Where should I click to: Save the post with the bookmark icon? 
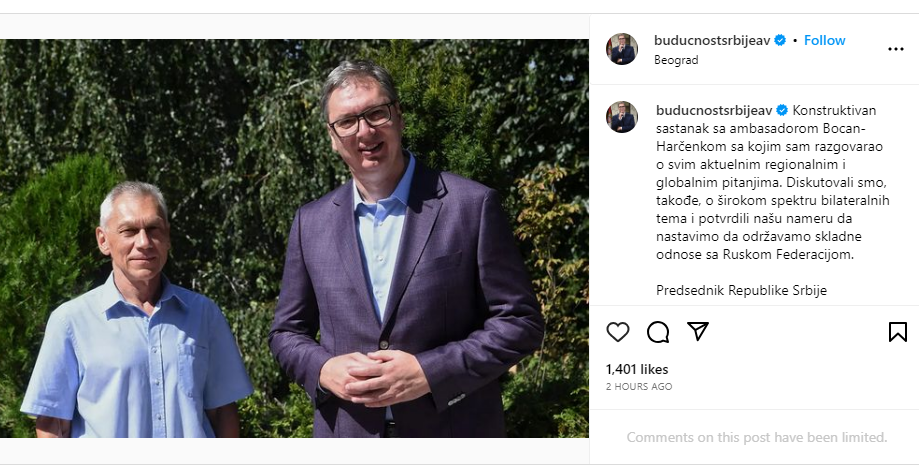(897, 332)
